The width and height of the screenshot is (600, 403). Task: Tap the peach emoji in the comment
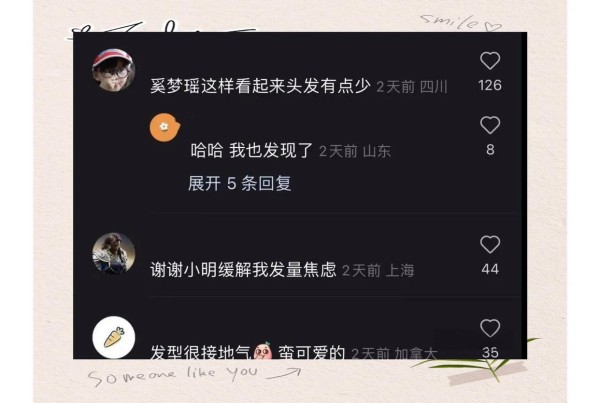click(x=263, y=351)
